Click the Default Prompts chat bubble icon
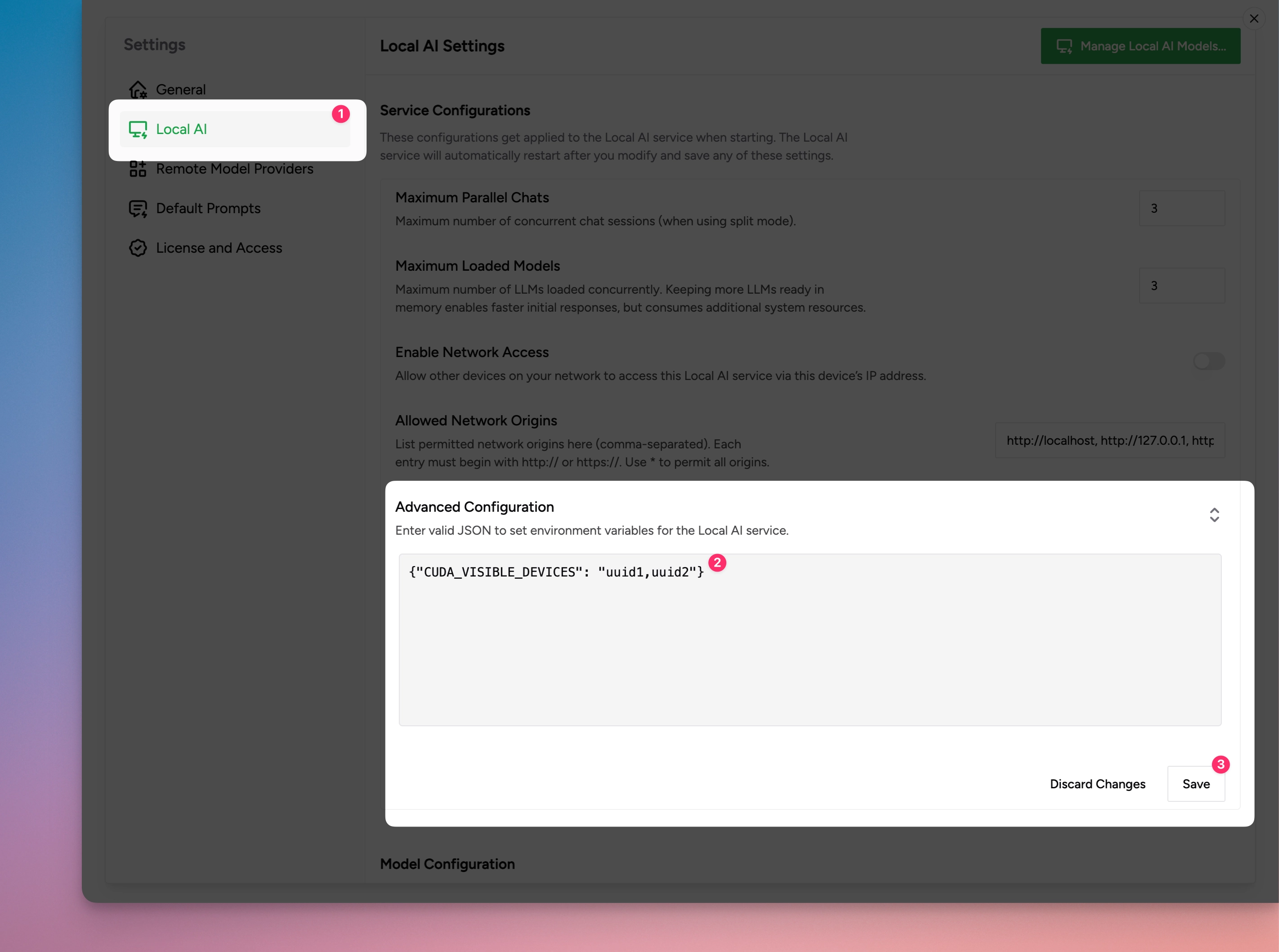1279x952 pixels. tap(138, 208)
